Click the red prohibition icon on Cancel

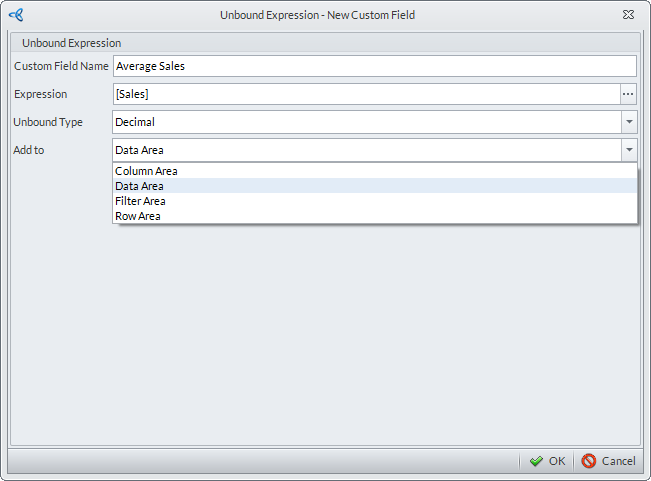point(589,461)
